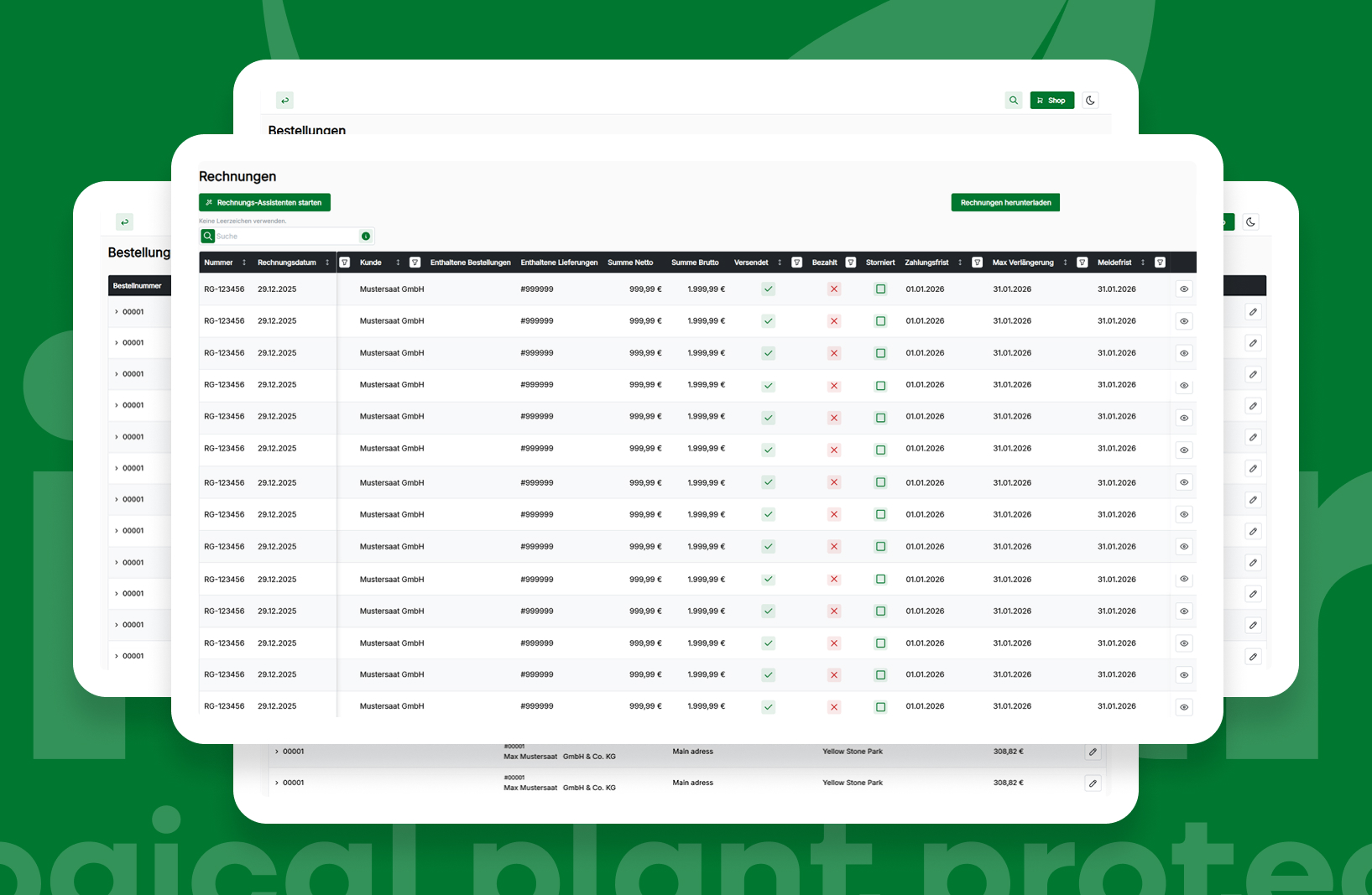Open the Rechnungsdatum column filter

pos(344,263)
